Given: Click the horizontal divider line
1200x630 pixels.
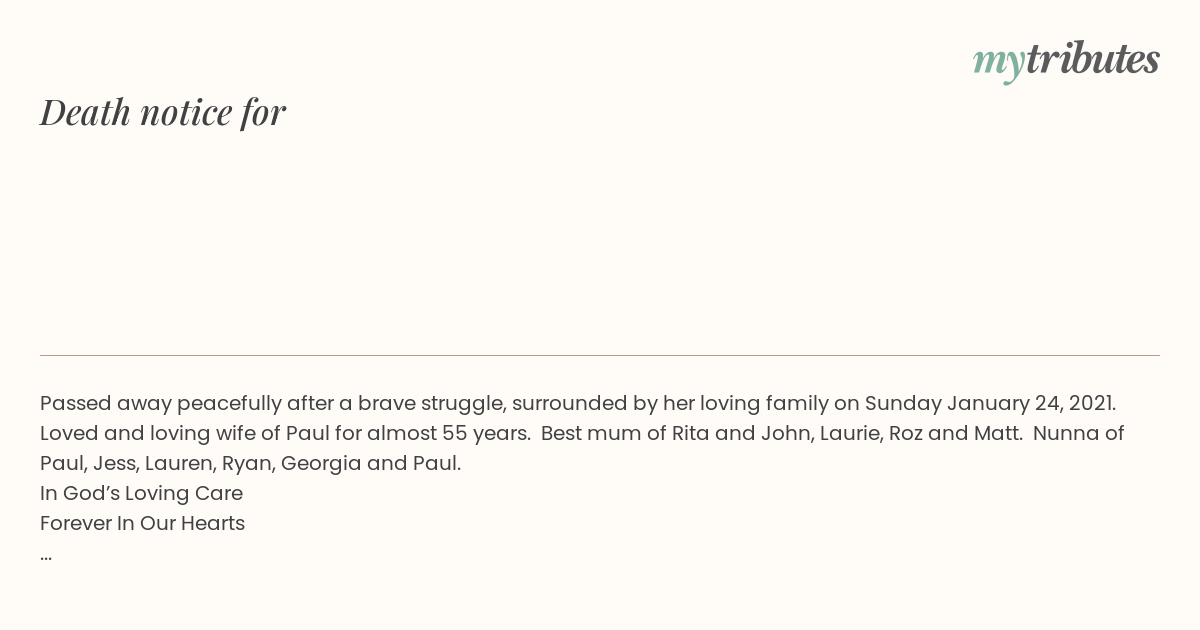Looking at the screenshot, I should [x=600, y=355].
